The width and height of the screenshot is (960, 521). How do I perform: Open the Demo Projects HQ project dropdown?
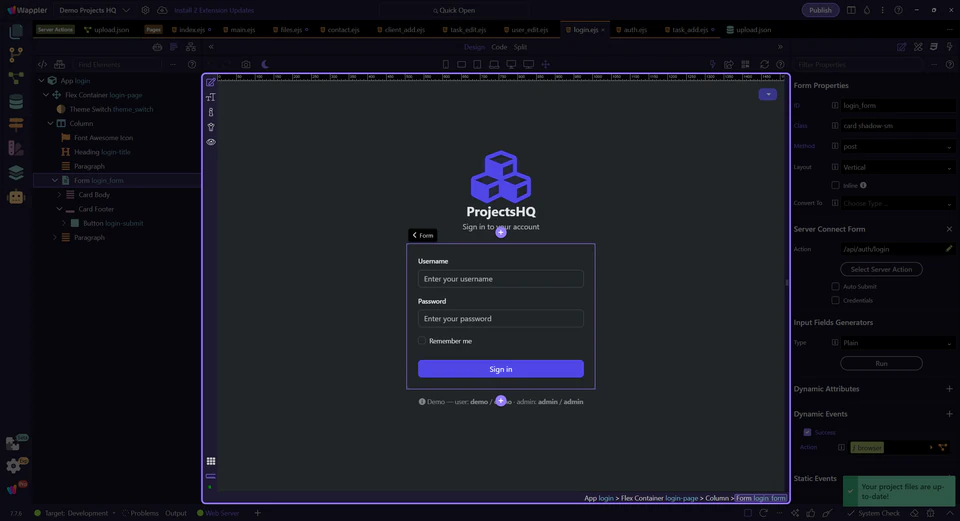tap(94, 10)
